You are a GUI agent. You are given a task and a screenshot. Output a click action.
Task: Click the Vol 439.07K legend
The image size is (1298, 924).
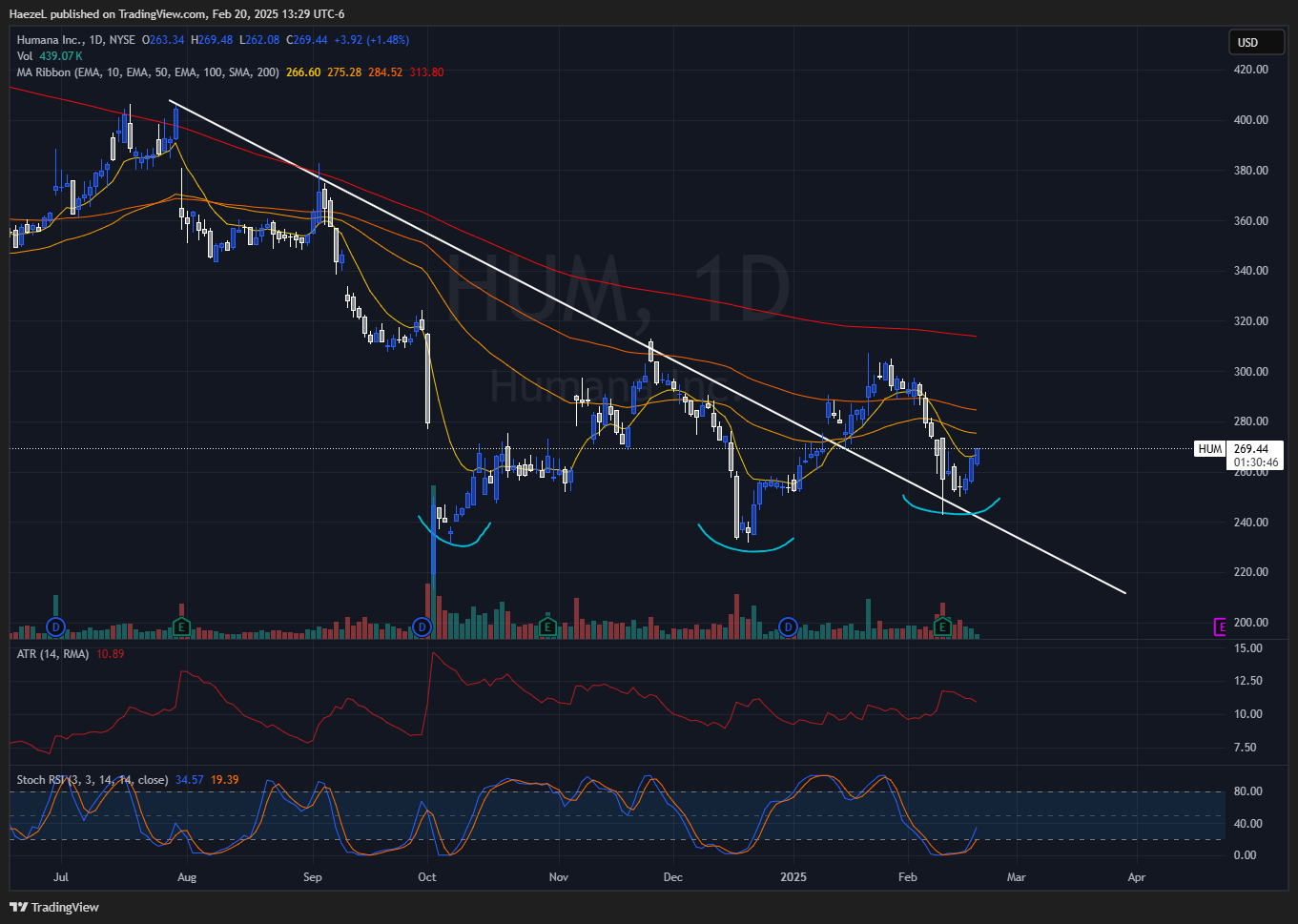tap(50, 56)
